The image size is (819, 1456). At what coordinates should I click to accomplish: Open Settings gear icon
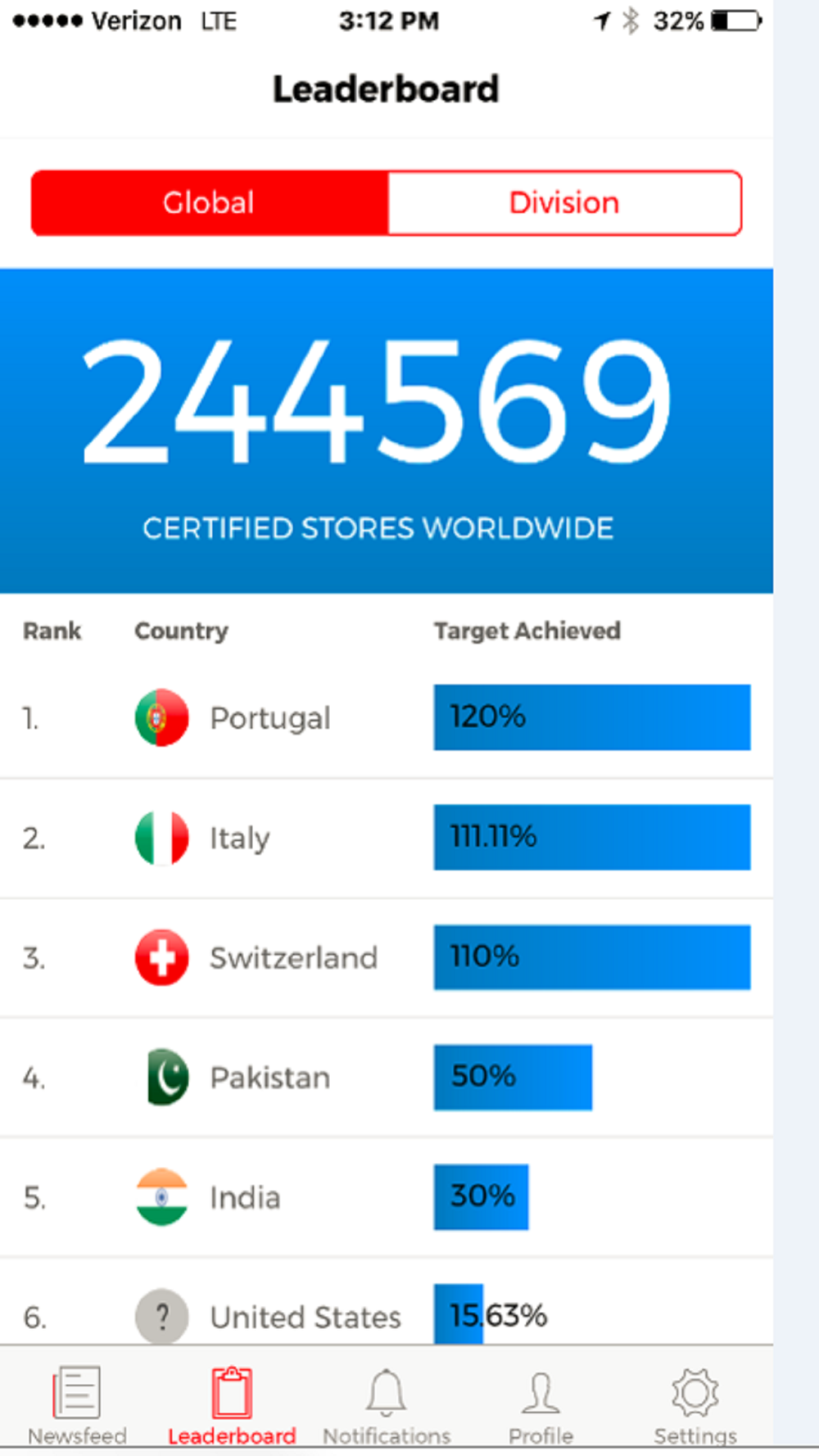point(695,1392)
